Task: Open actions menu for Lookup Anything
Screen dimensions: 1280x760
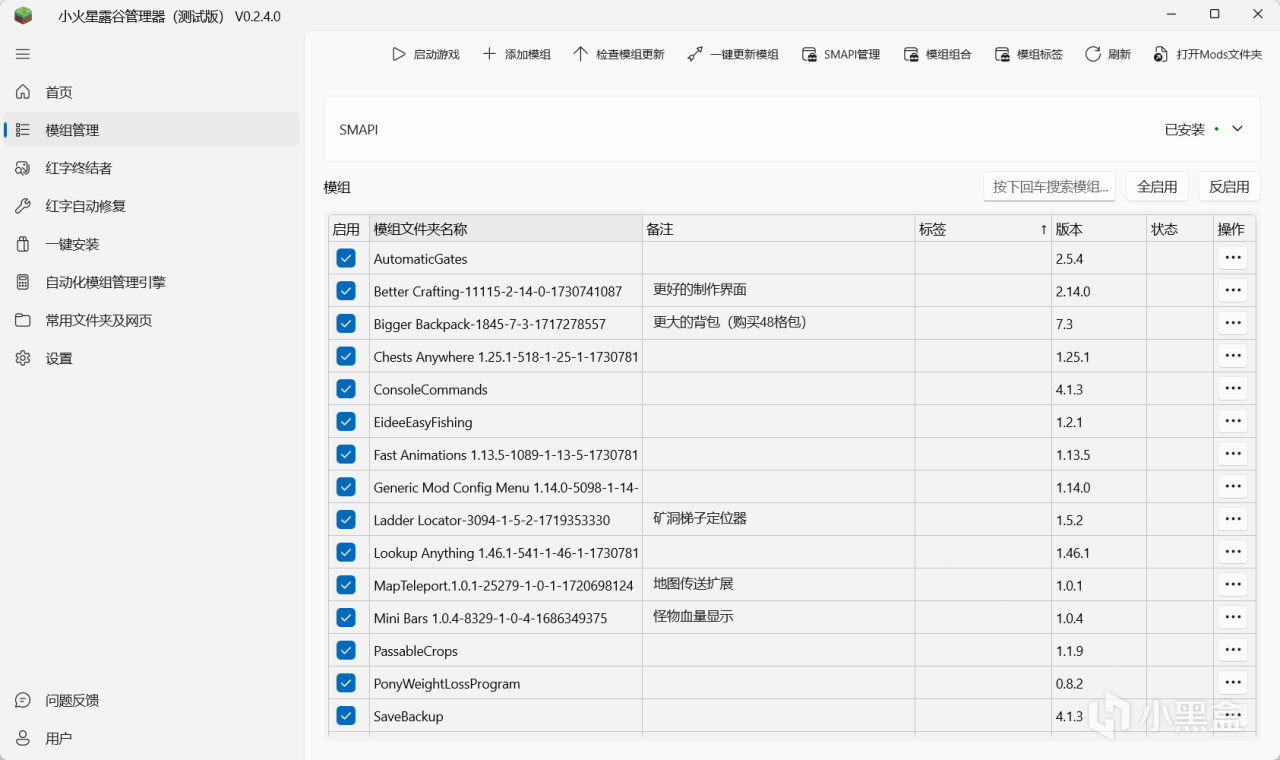Action: click(x=1233, y=552)
